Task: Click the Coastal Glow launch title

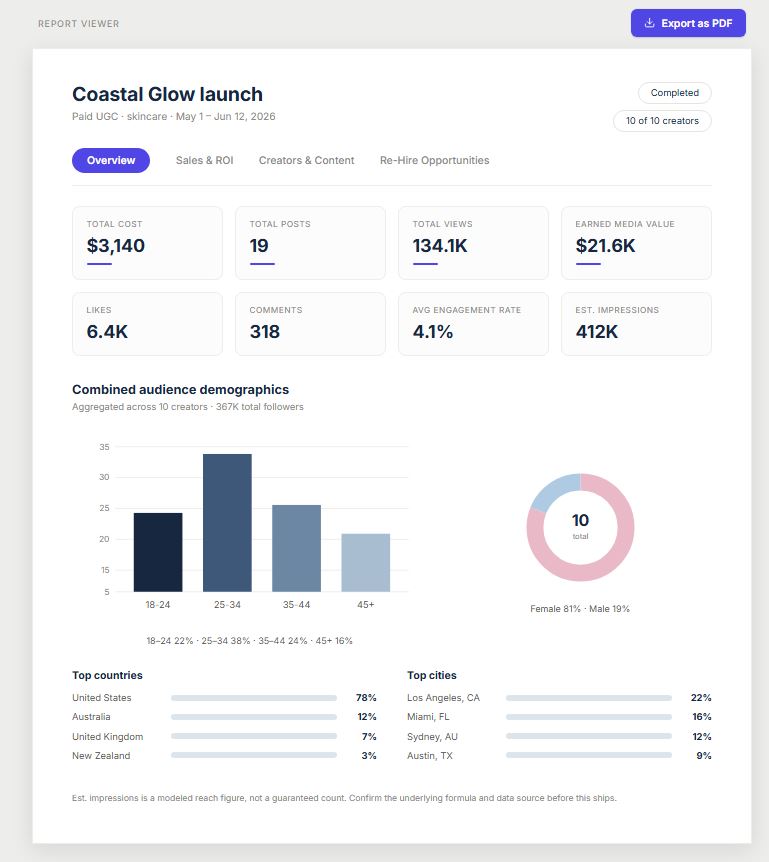Action: click(167, 94)
